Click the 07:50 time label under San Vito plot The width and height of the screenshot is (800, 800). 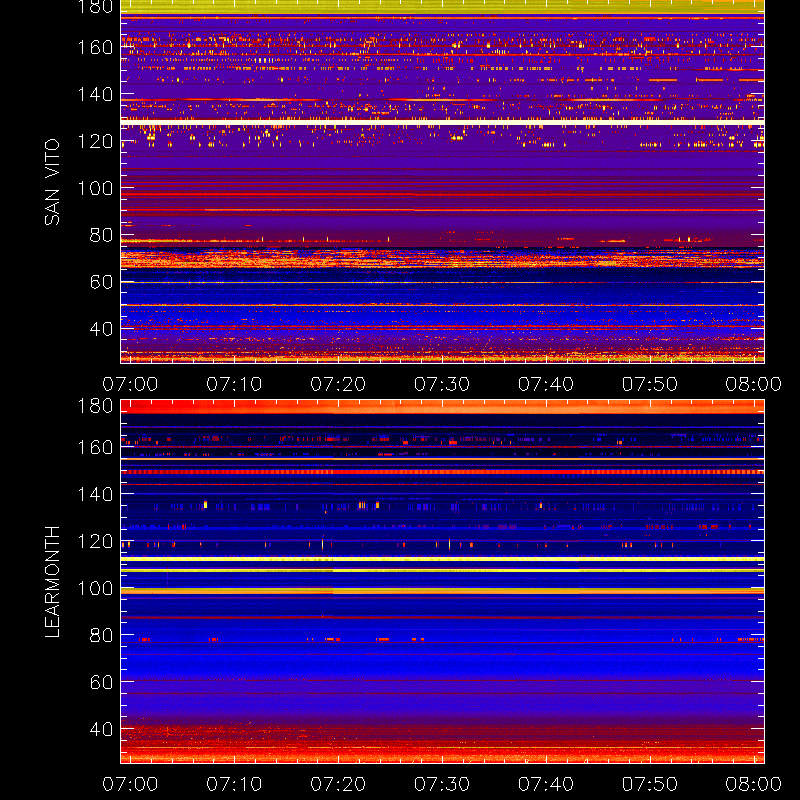(649, 384)
